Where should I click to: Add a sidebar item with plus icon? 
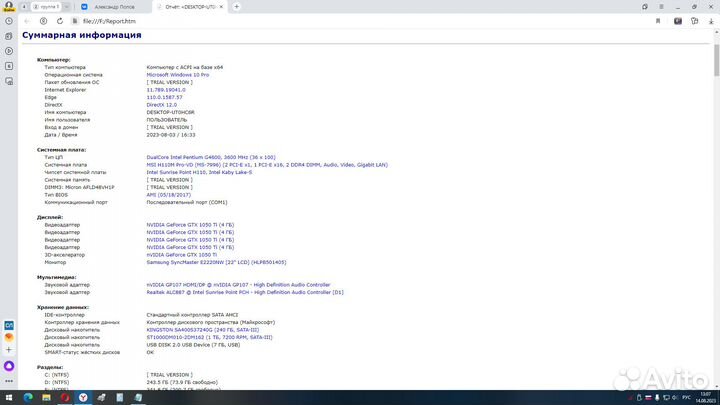click(9, 351)
